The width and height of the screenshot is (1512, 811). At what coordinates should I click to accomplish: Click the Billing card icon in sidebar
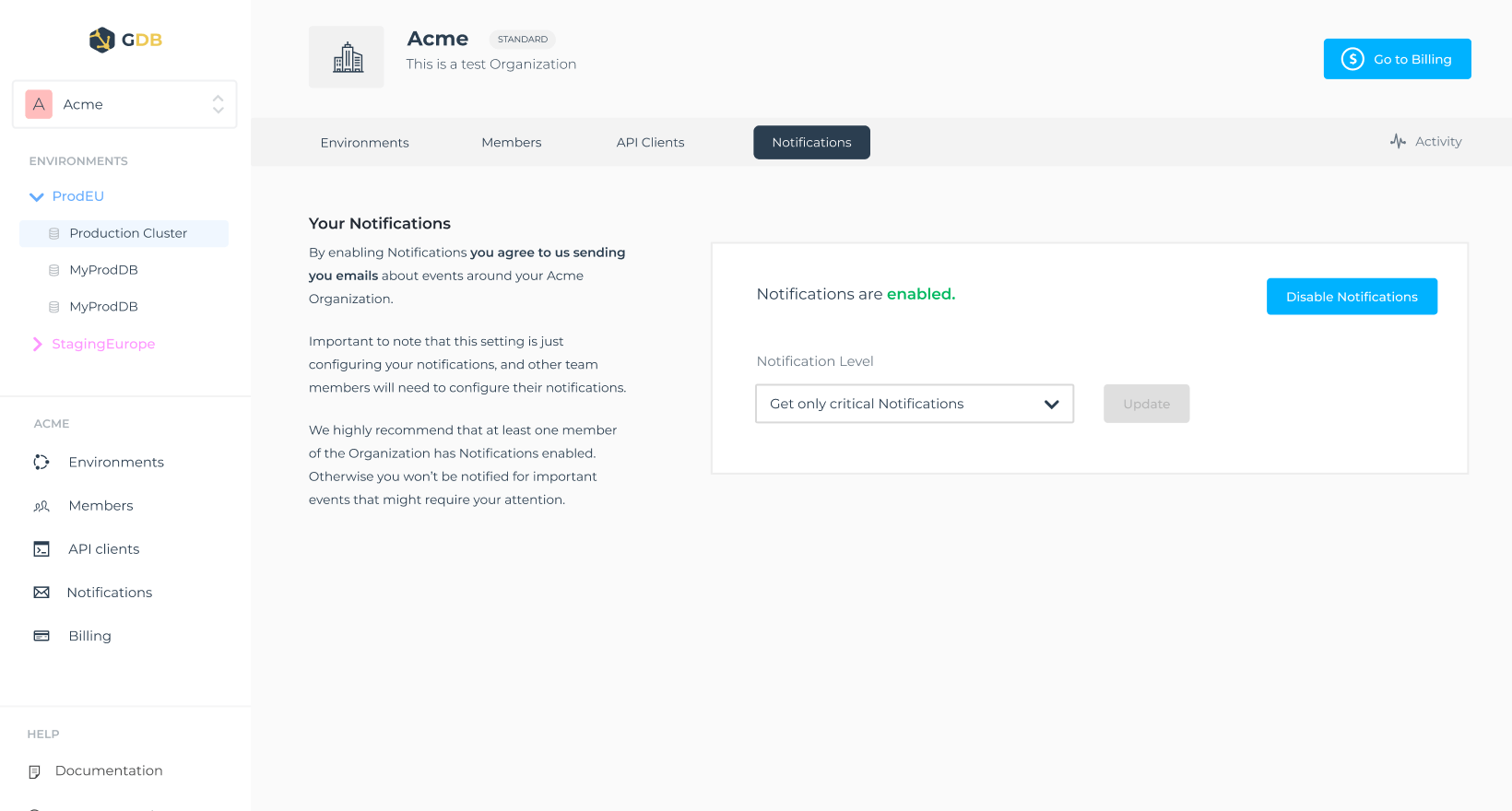(41, 636)
